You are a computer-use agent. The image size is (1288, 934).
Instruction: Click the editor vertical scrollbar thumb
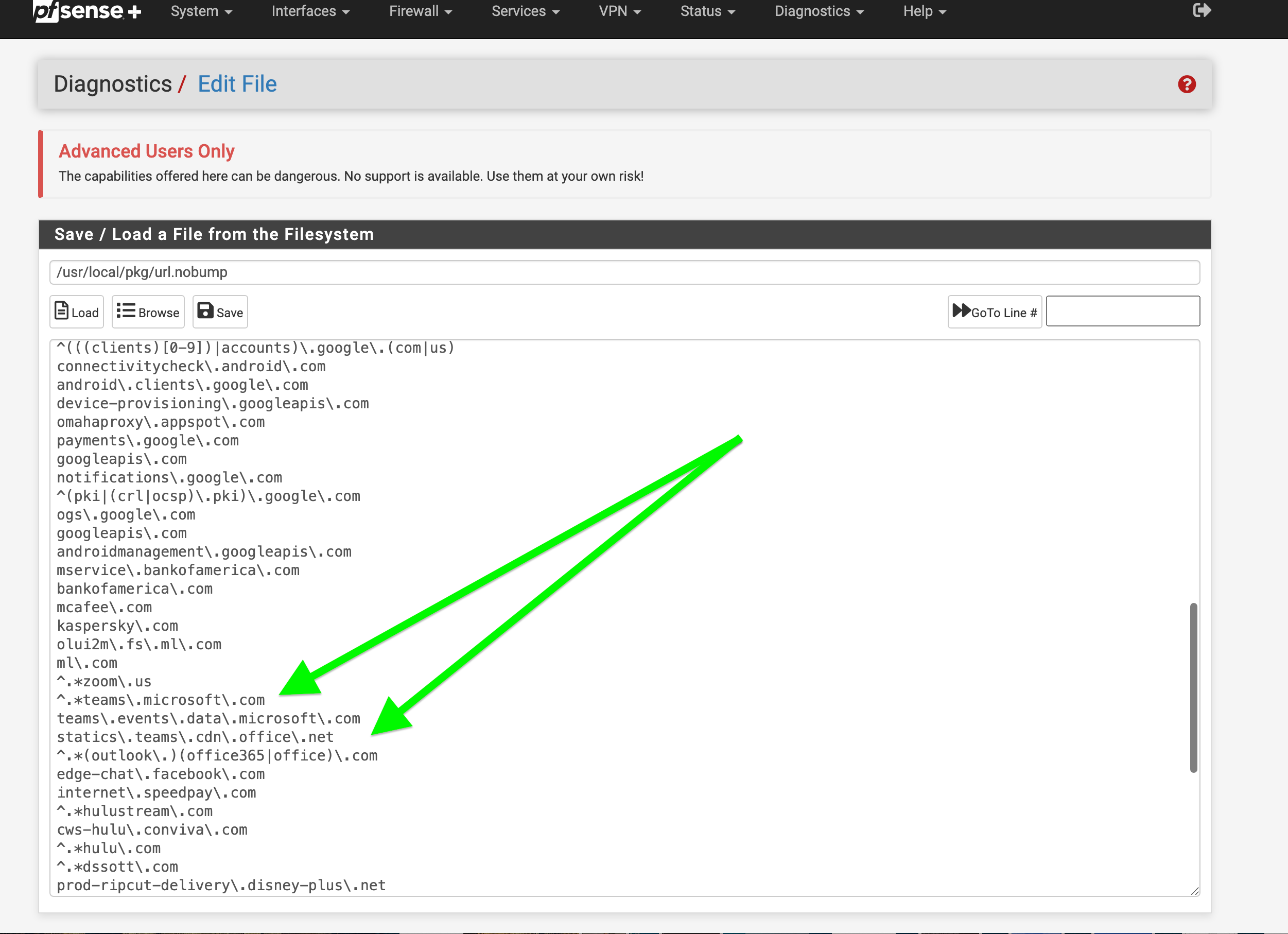[x=1193, y=687]
